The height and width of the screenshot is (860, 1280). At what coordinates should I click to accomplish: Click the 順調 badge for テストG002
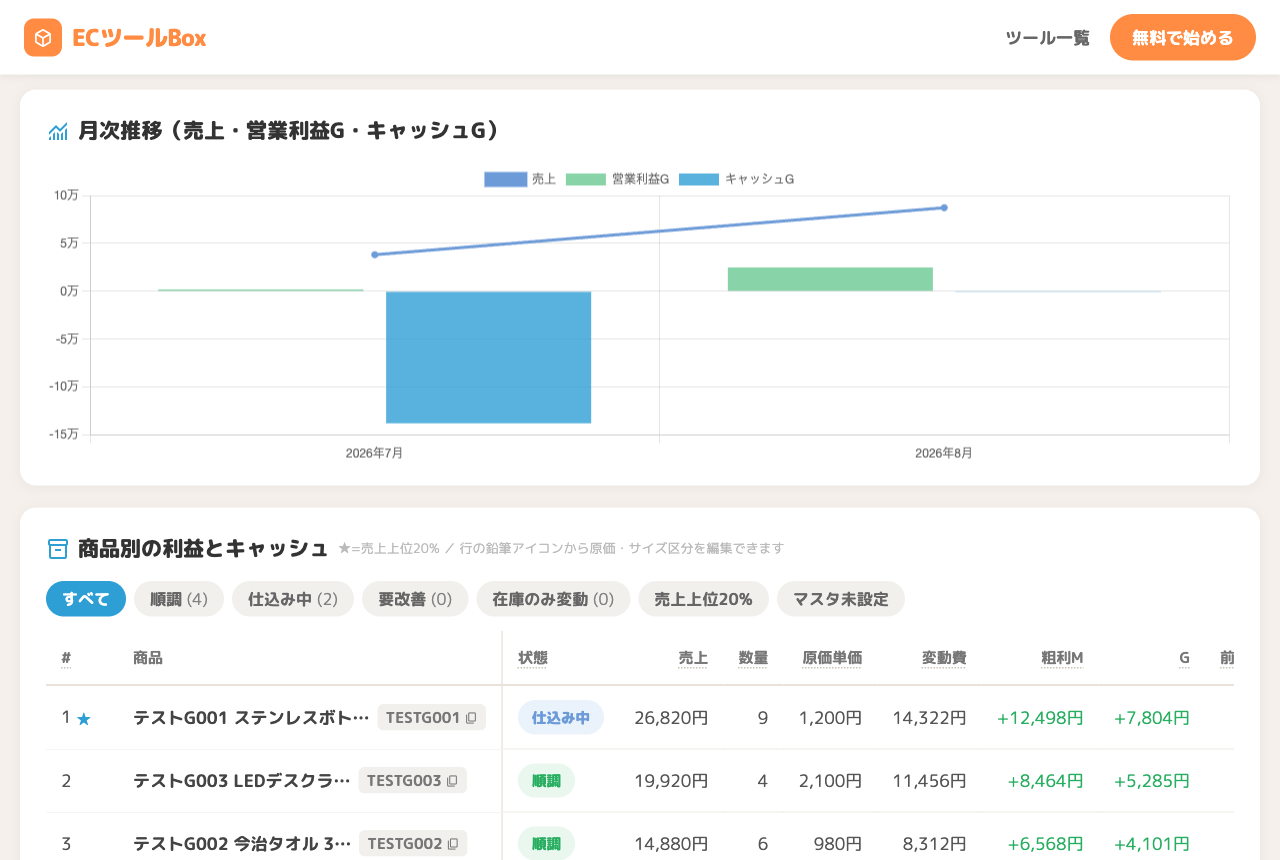(x=546, y=843)
